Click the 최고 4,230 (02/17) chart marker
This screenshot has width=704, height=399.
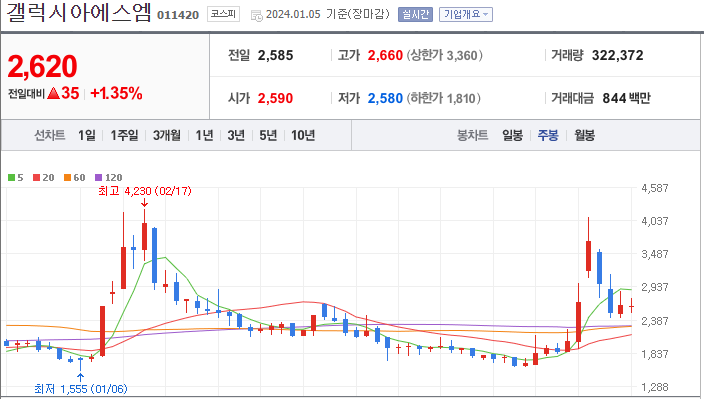tap(145, 191)
